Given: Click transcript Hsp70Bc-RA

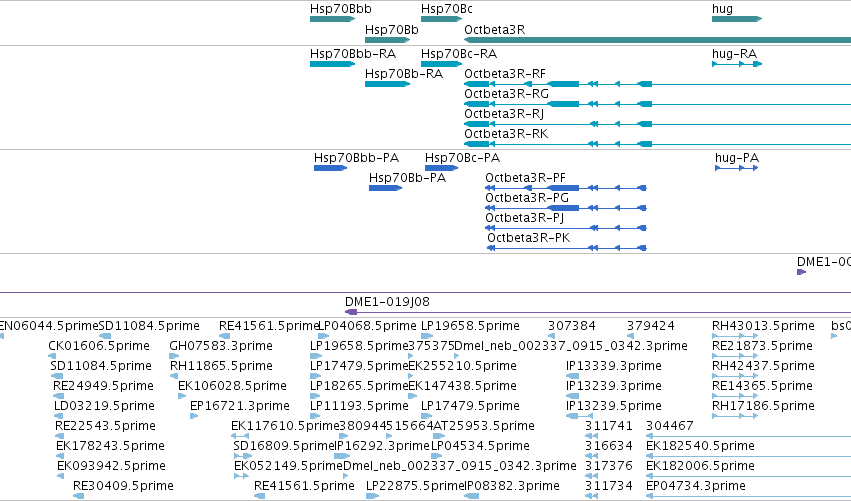Looking at the screenshot, I should tap(441, 64).
